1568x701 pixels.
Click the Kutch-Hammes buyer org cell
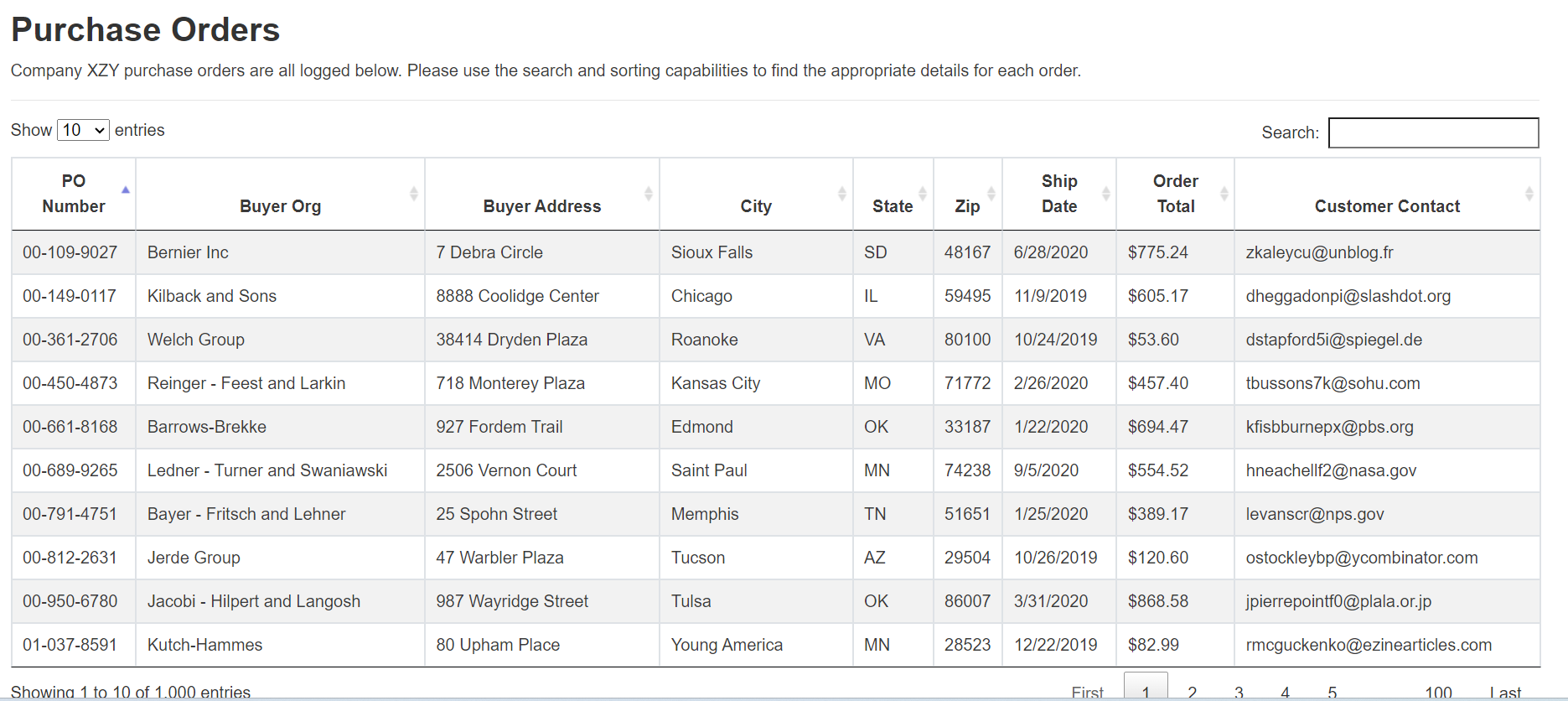[x=204, y=645]
